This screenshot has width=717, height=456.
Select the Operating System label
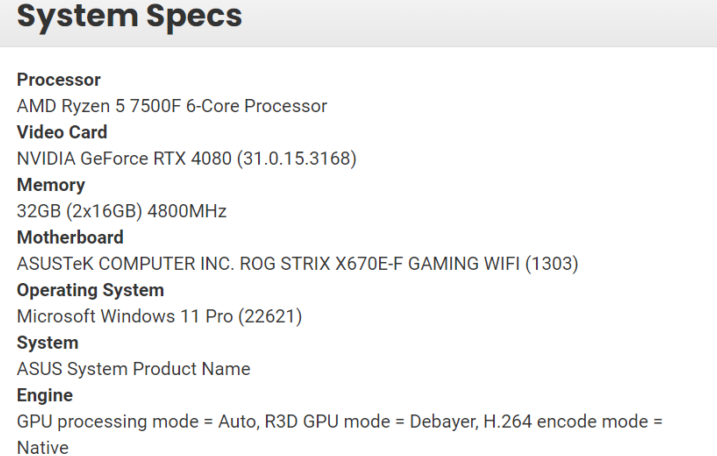point(90,290)
